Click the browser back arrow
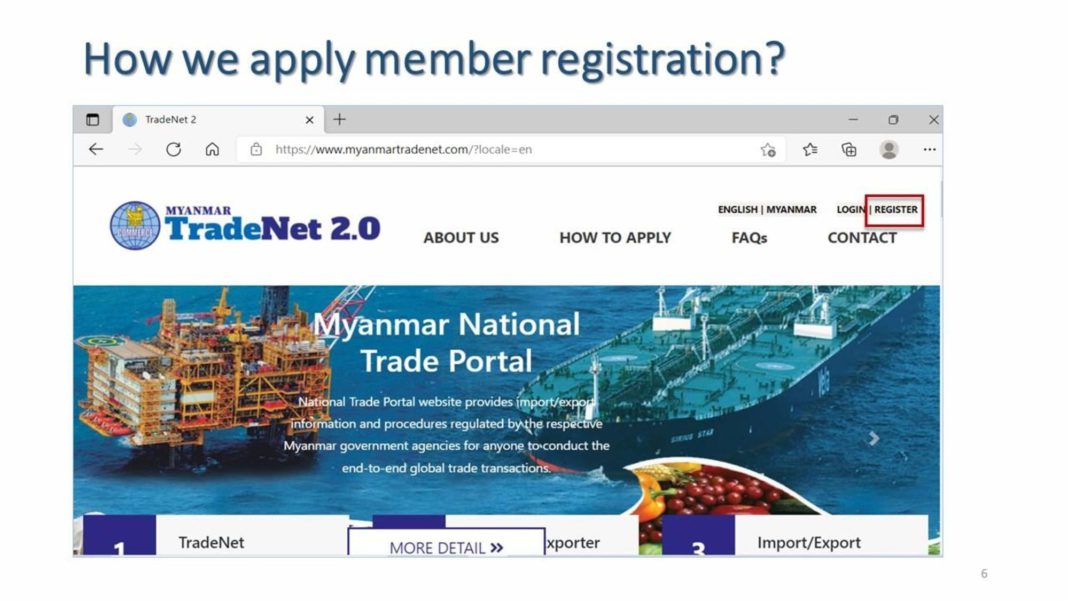 point(96,149)
